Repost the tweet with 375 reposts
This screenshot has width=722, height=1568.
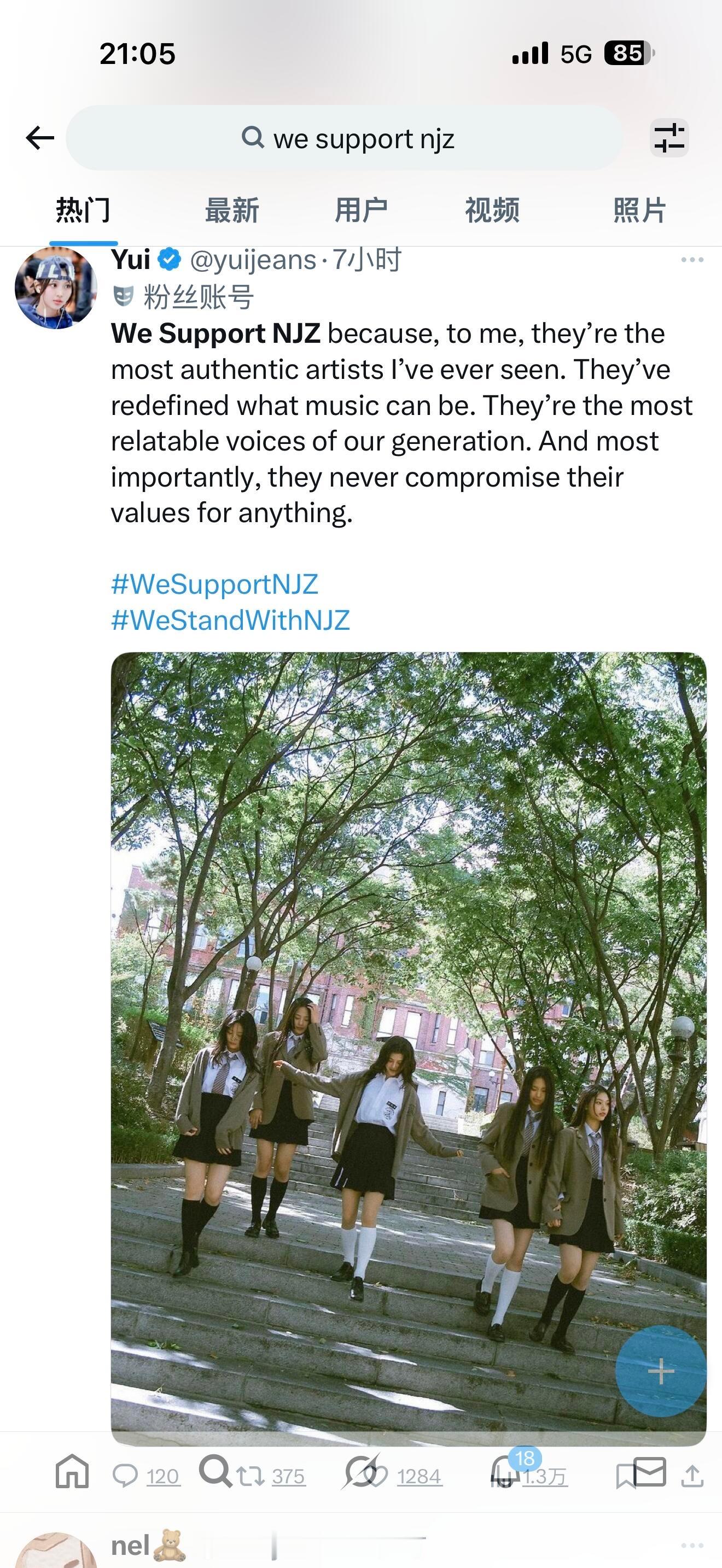point(271,1476)
